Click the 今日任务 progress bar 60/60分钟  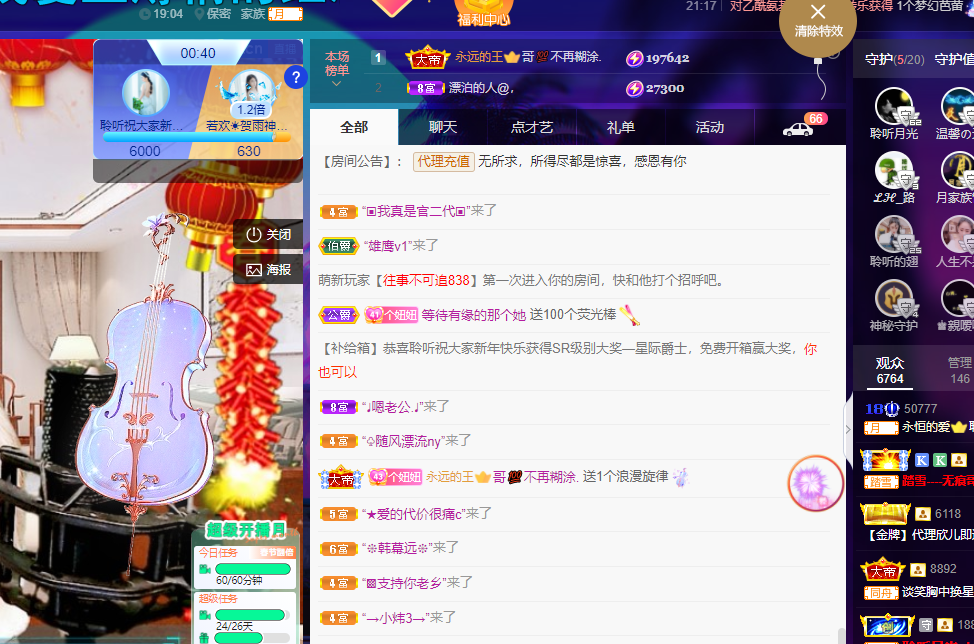253,569
